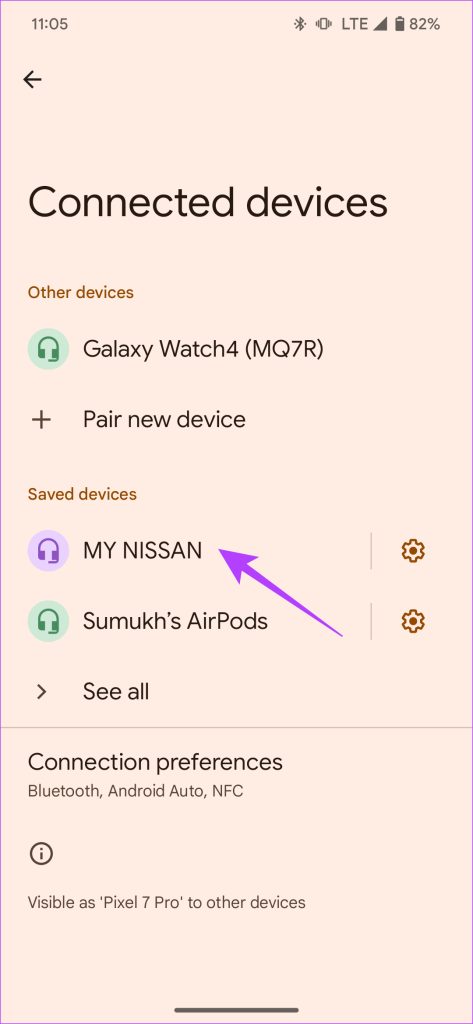
Task: Tap See all saved devices
Action: (x=236, y=692)
